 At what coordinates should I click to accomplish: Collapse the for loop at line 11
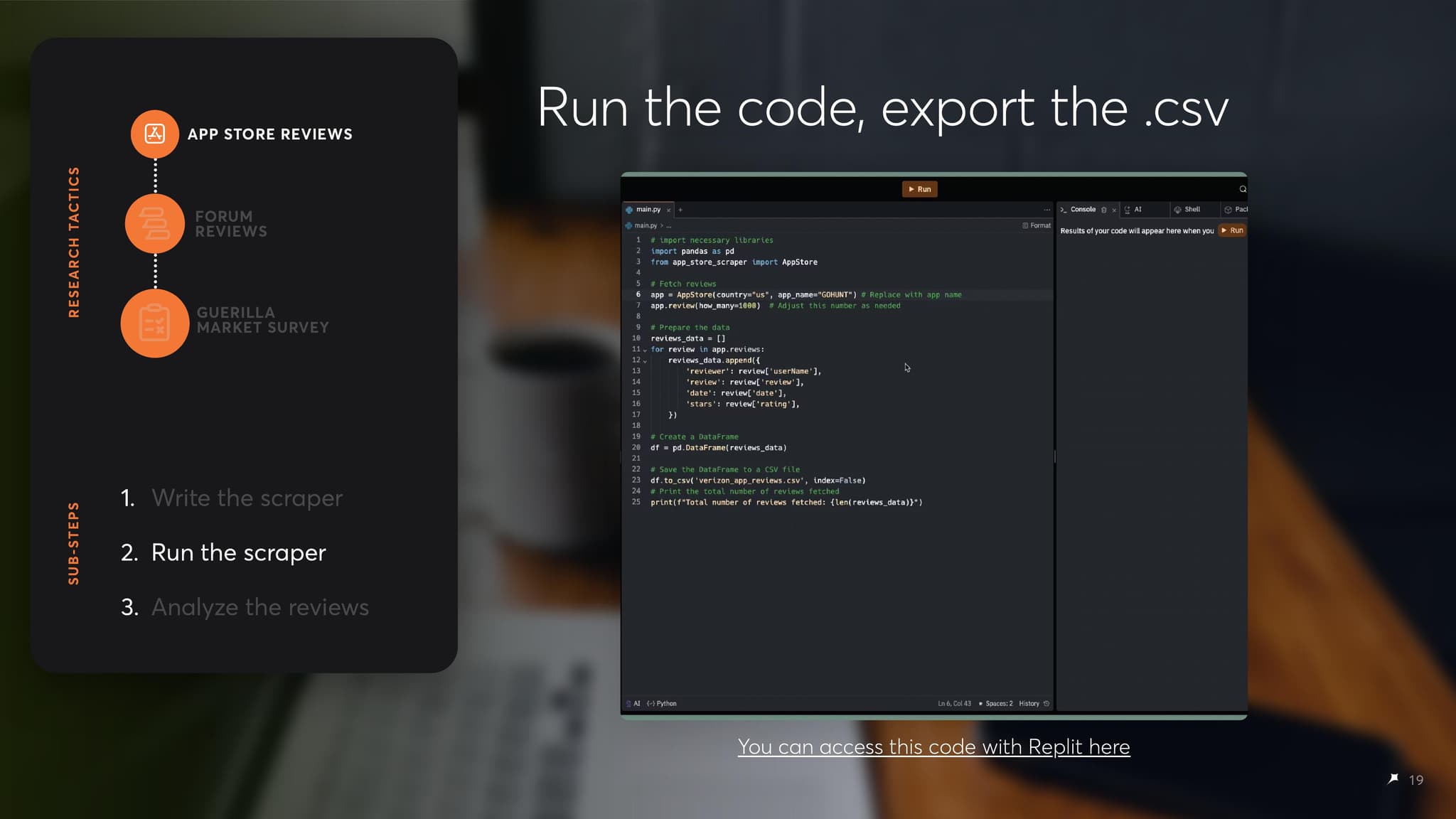[x=645, y=350]
